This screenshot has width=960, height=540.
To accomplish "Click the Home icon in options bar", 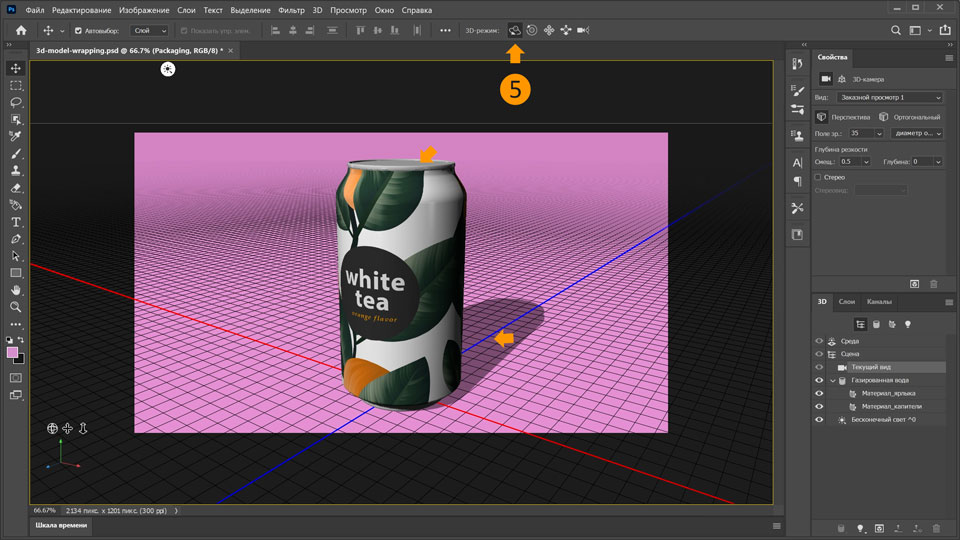I will tap(21, 30).
